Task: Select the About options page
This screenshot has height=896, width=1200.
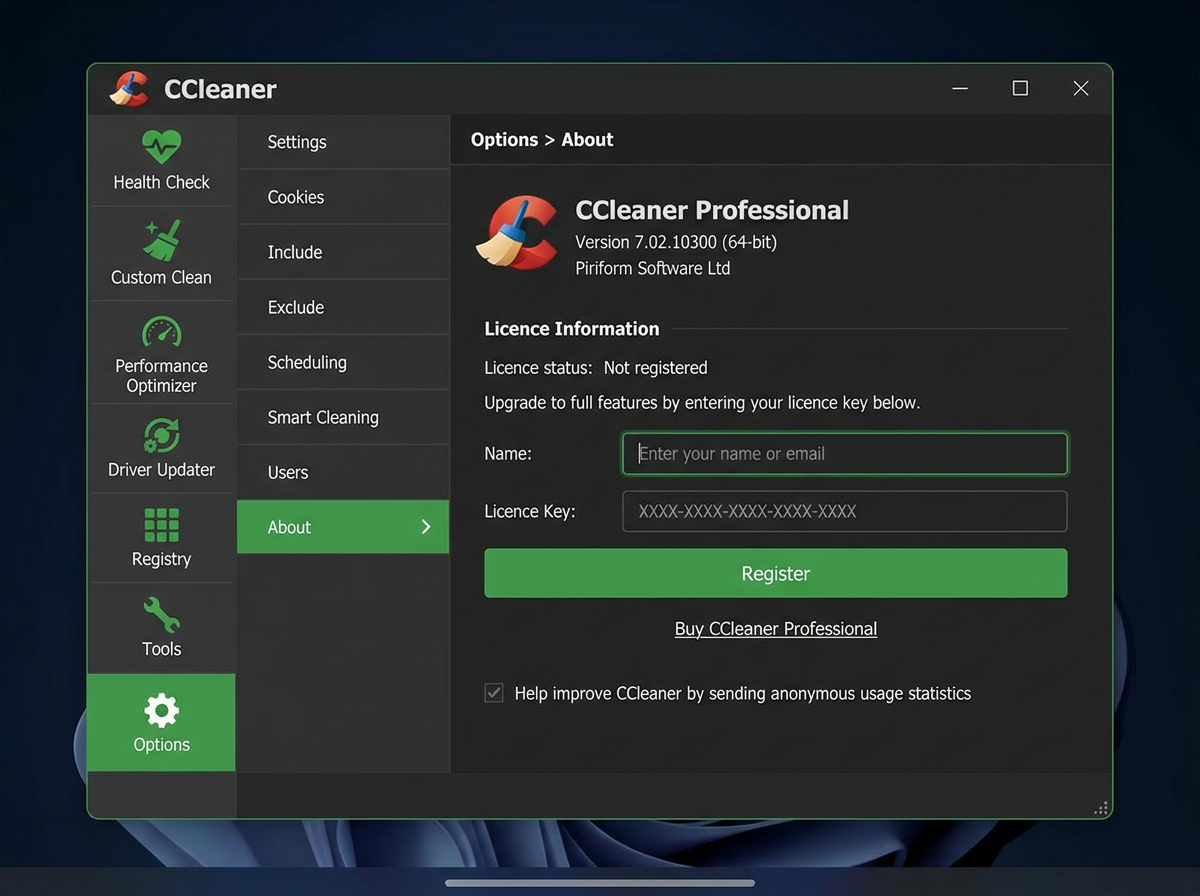Action: coord(343,527)
